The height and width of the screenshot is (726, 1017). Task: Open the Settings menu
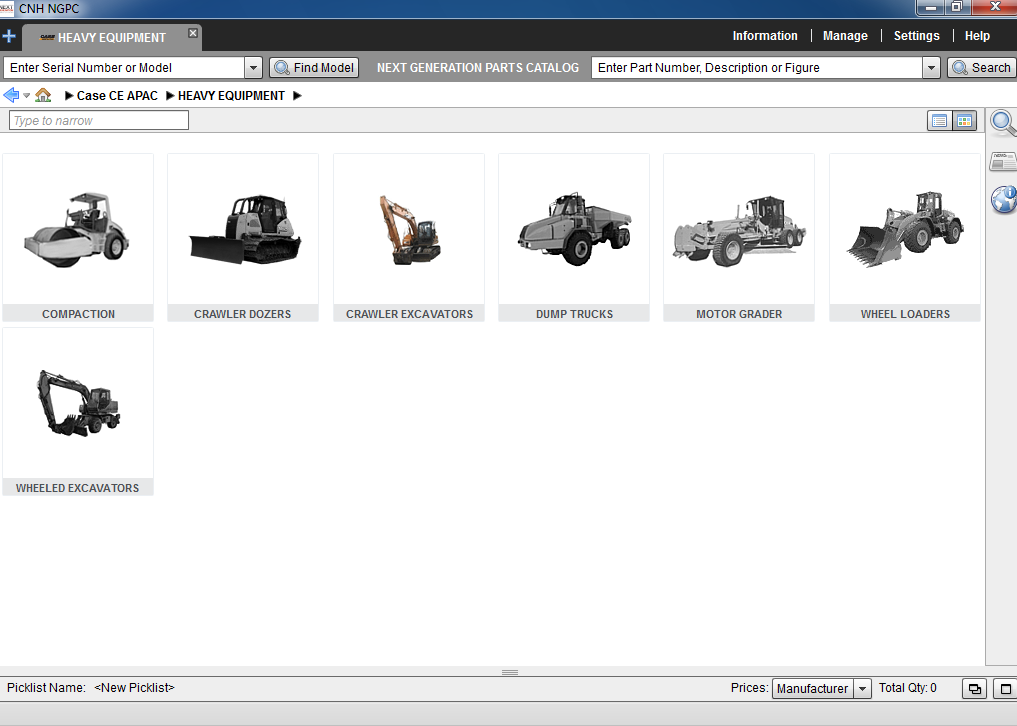916,36
